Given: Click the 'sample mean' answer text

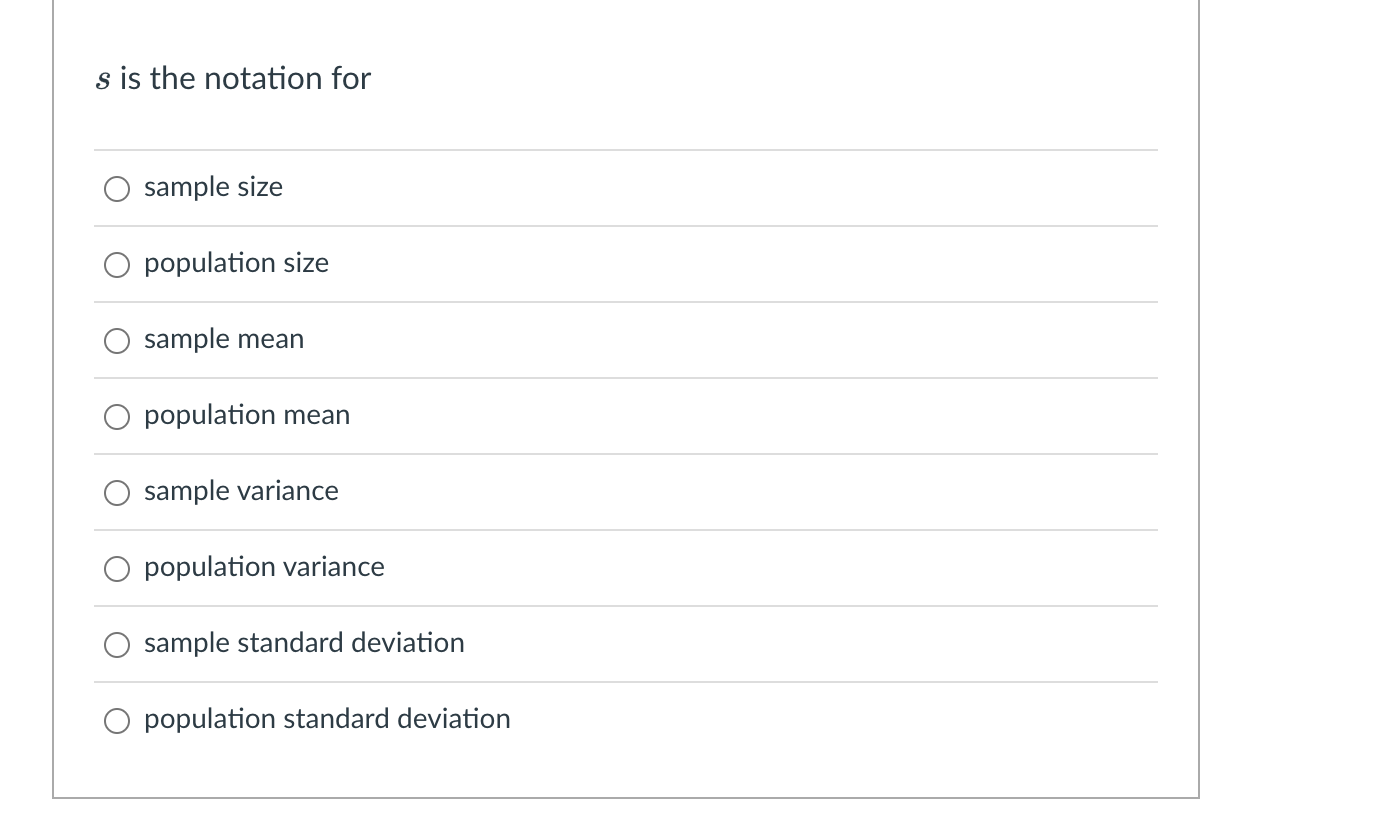Looking at the screenshot, I should click(x=223, y=339).
